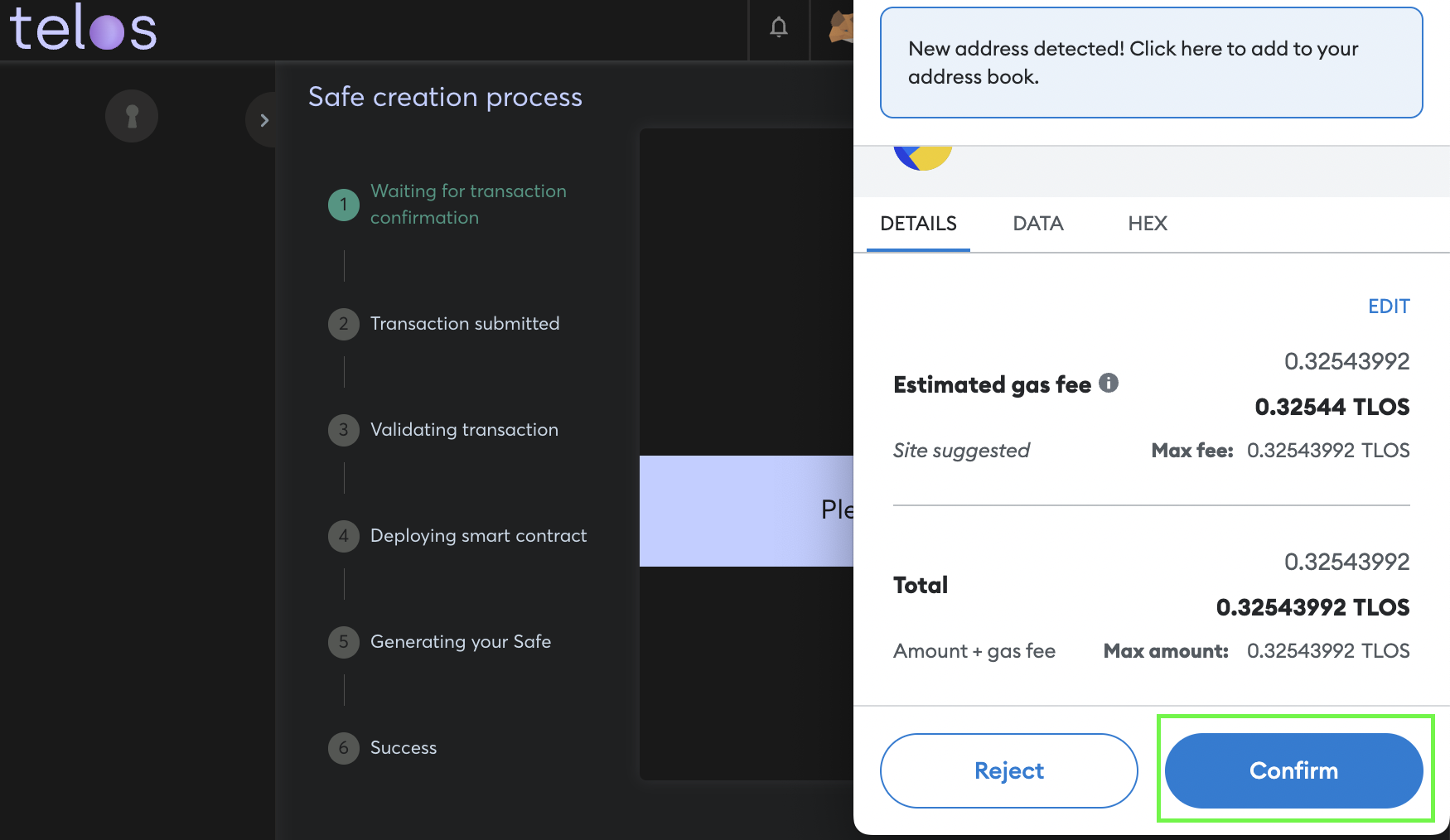Click the Generating your Safe step
This screenshot has width=1450, height=840.
coord(461,642)
